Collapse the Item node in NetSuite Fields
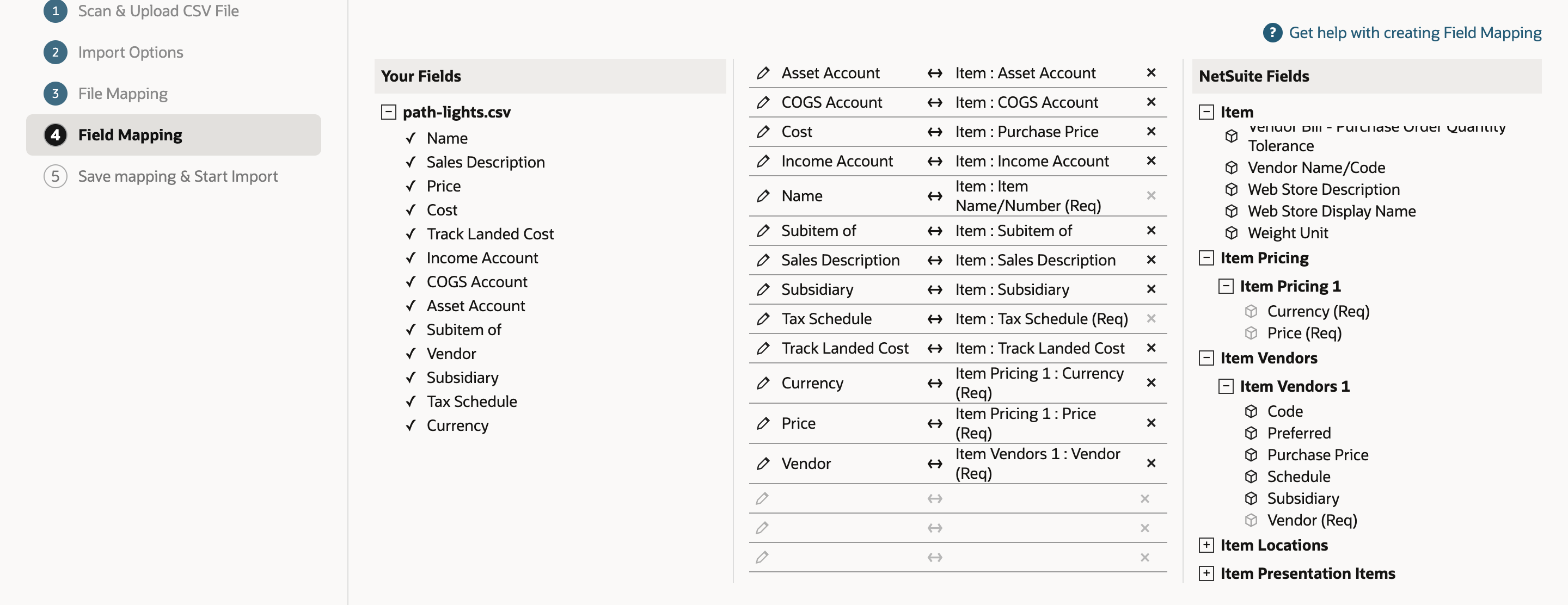 pos(1206,112)
